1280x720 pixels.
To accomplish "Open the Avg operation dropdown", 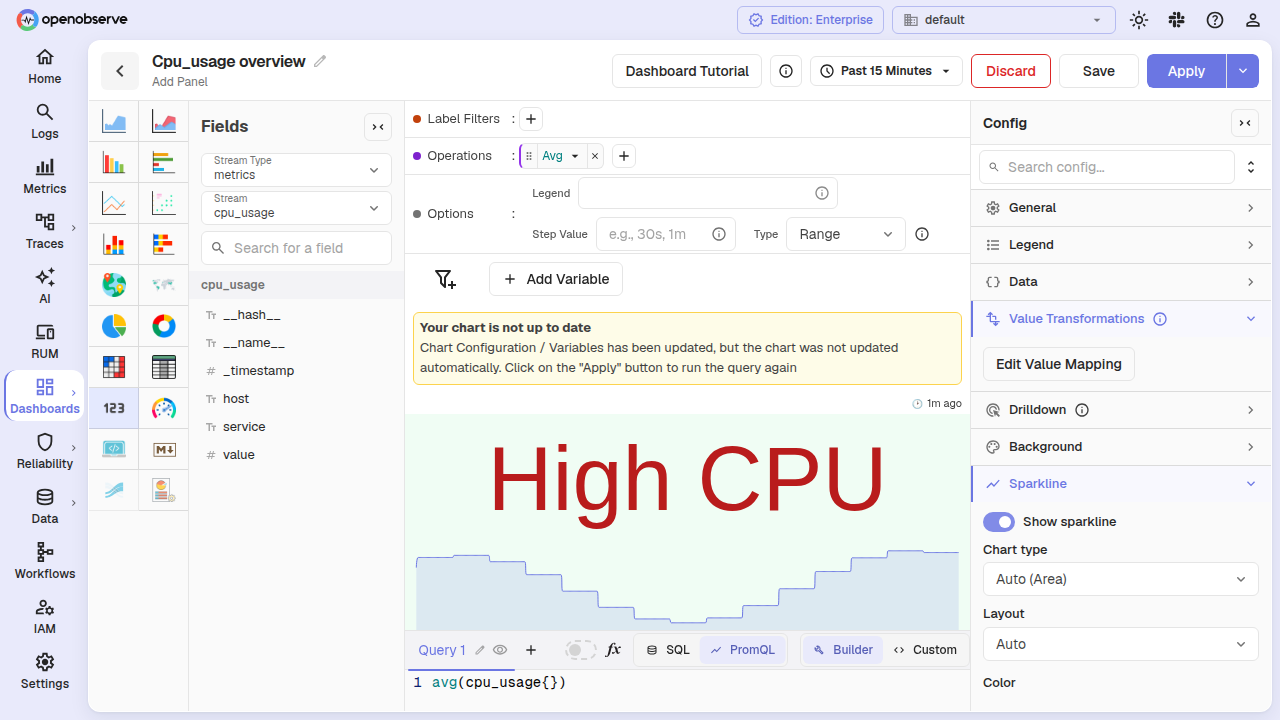I will click(x=560, y=156).
